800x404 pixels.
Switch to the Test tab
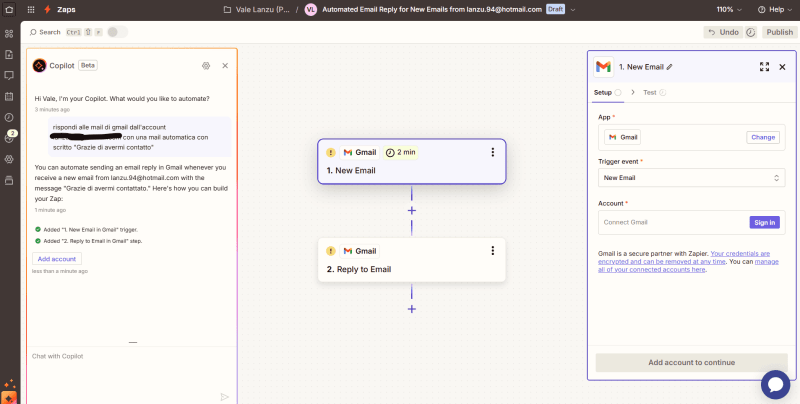pos(649,92)
